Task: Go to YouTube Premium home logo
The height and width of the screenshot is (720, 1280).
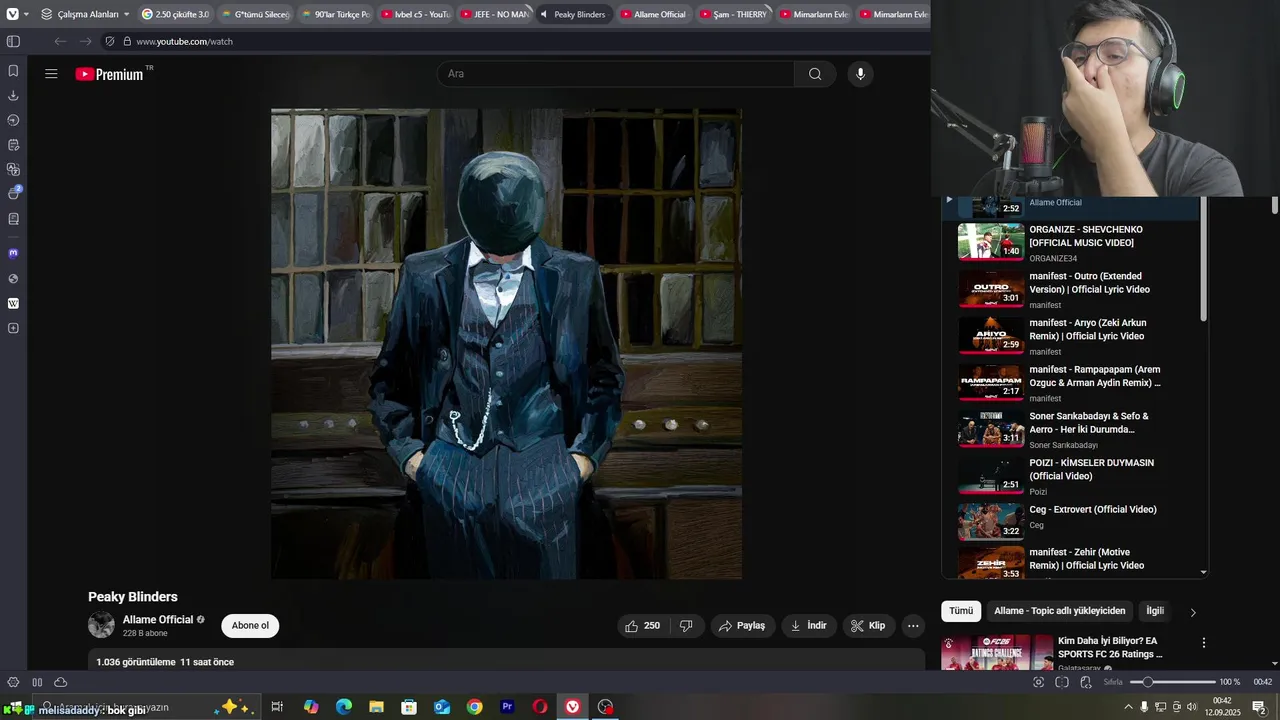Action: point(110,74)
